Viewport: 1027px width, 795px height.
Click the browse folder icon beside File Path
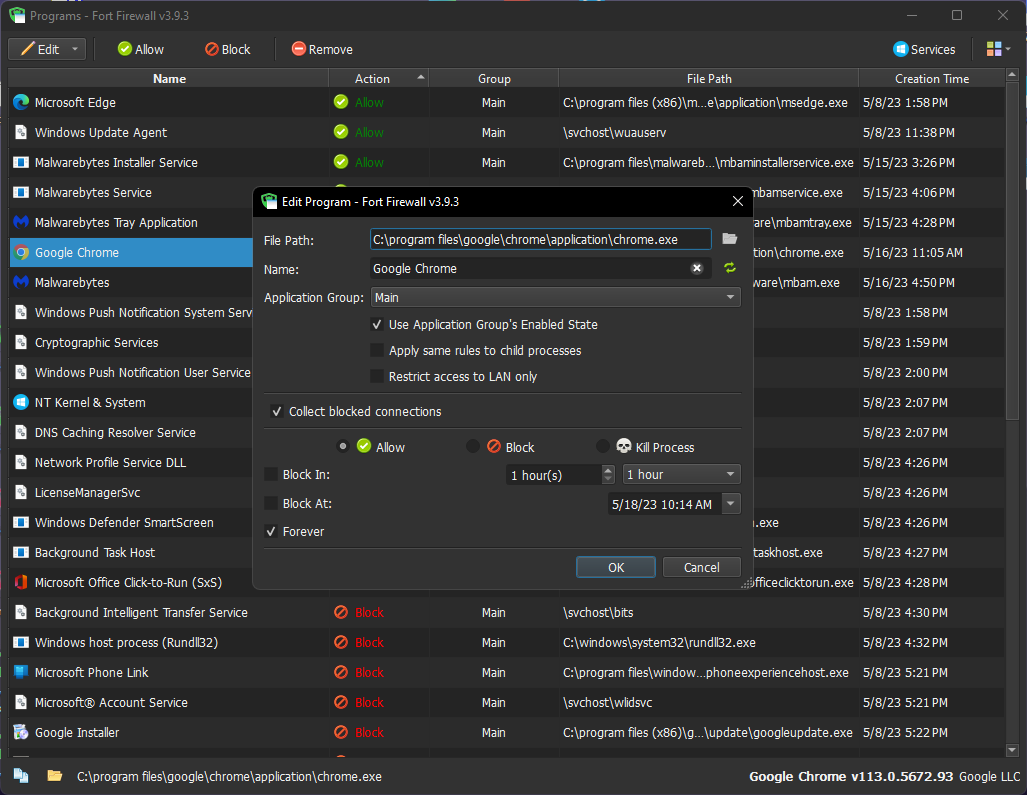[x=730, y=239]
